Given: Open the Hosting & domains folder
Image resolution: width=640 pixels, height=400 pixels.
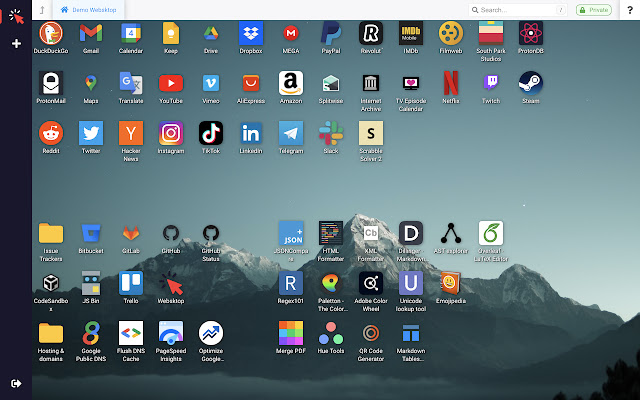Looking at the screenshot, I should 51,333.
